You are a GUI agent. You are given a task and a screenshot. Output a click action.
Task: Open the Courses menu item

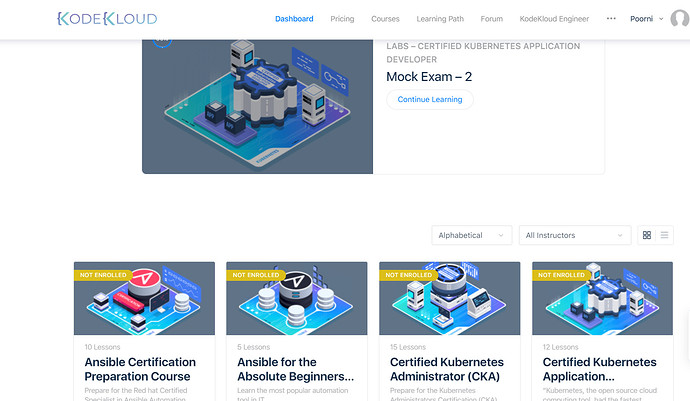click(x=385, y=18)
